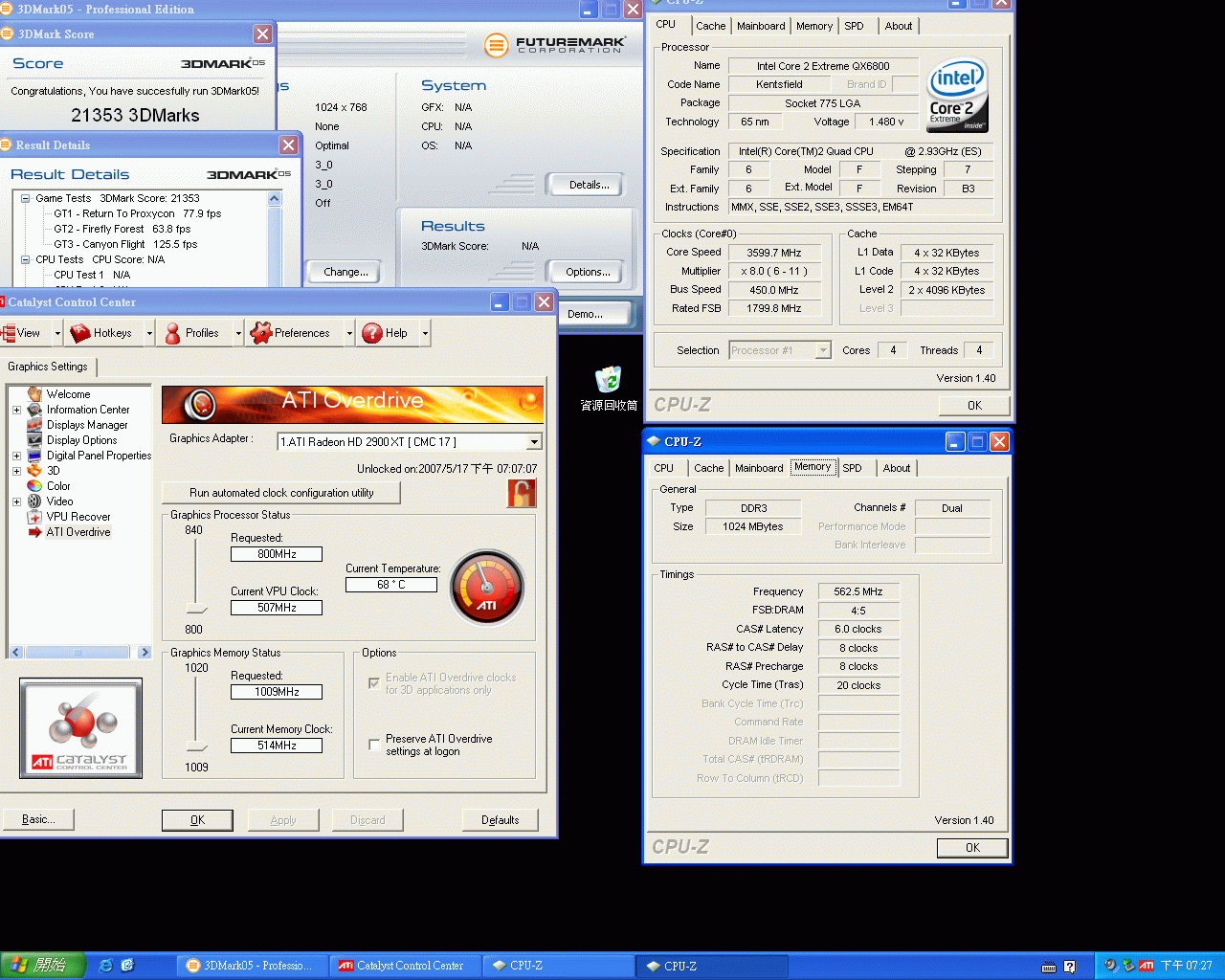Click the OK button in Catalyst
The height and width of the screenshot is (980, 1225).
pos(197,820)
